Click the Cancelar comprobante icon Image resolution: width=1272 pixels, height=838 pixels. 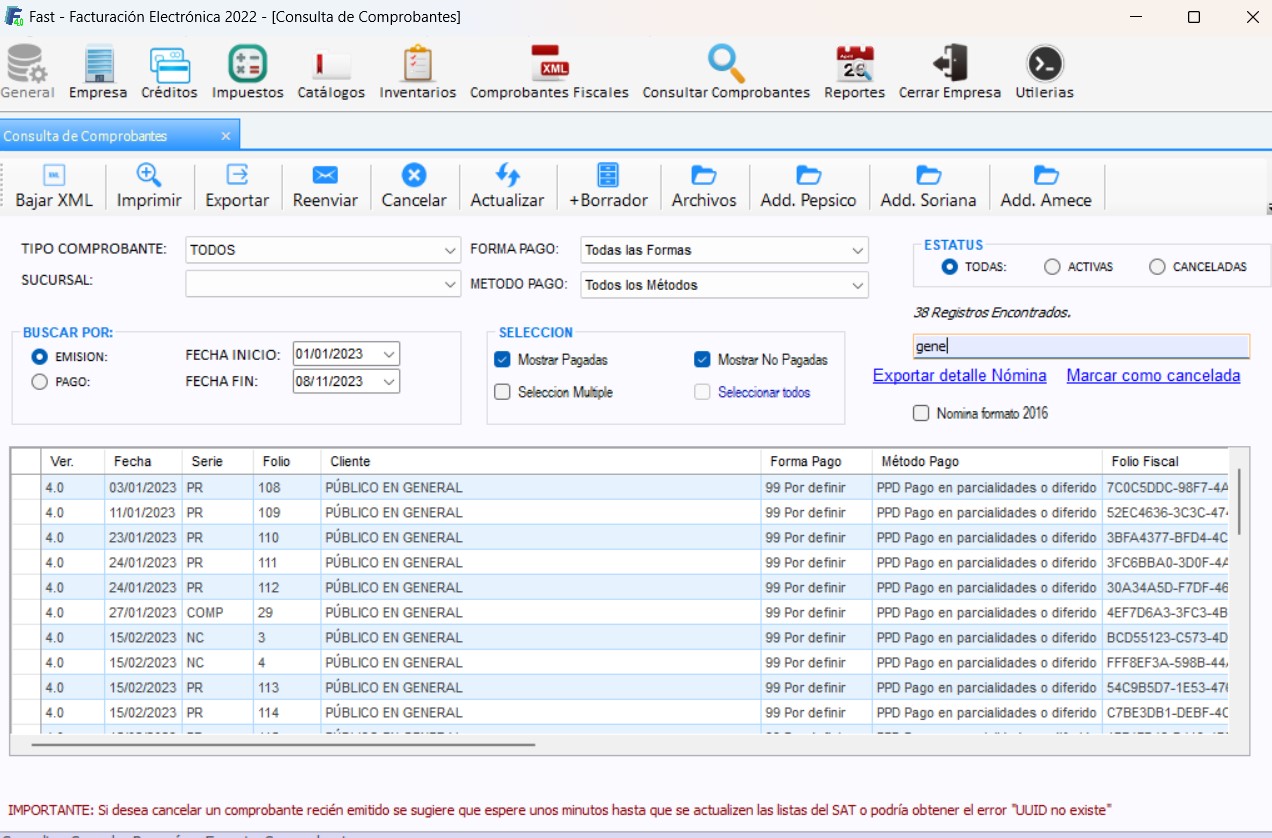coord(414,176)
